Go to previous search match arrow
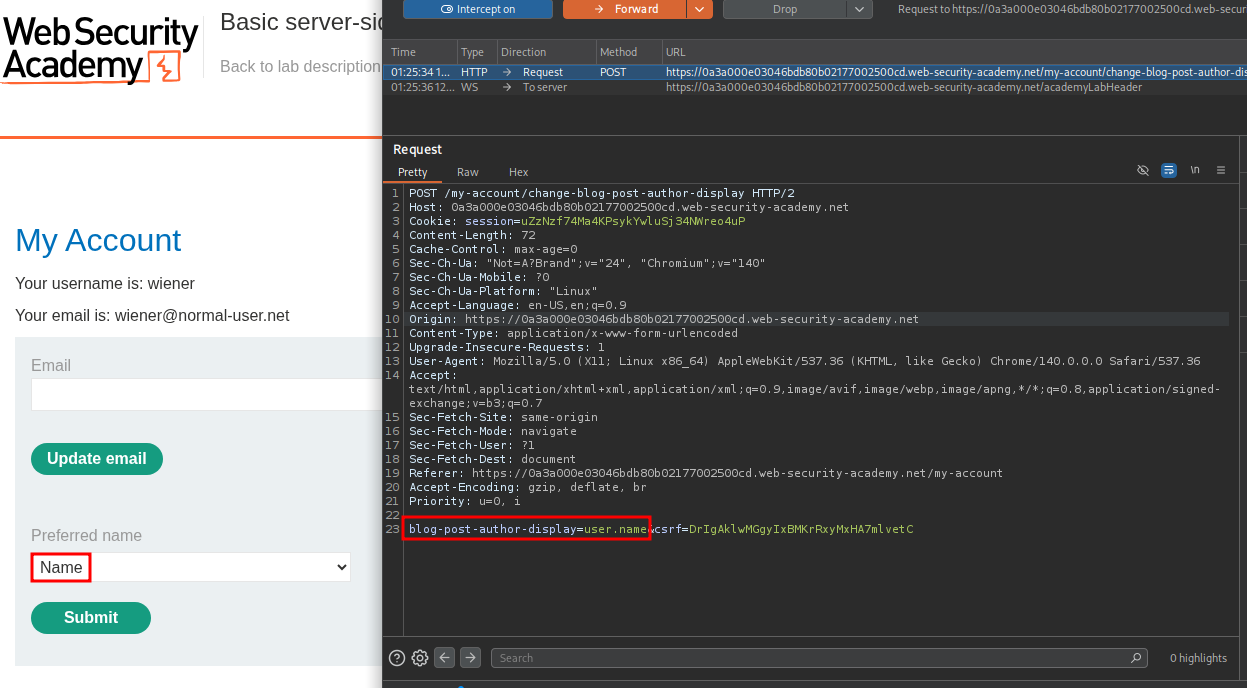 point(445,658)
